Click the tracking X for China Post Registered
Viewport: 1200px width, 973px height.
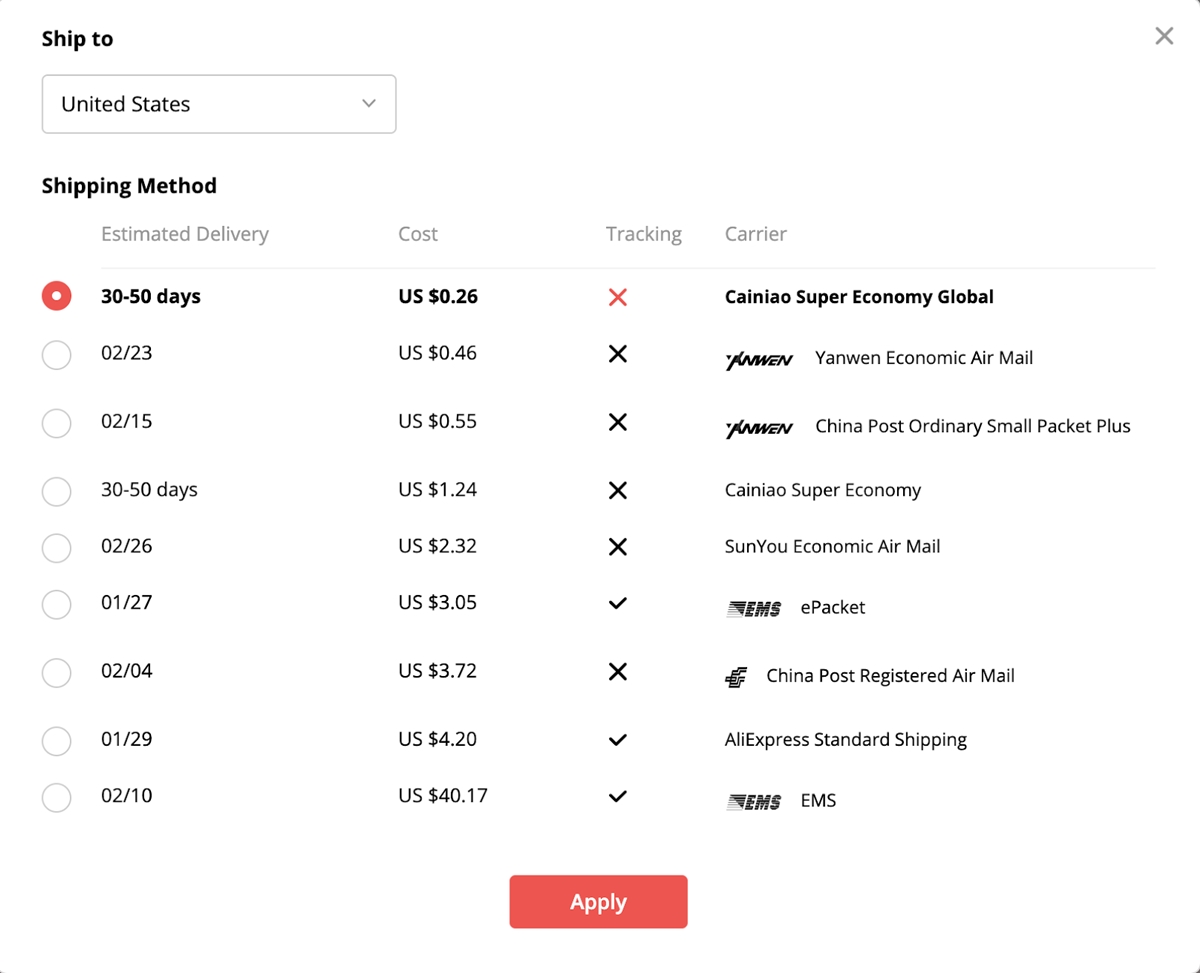tap(618, 672)
